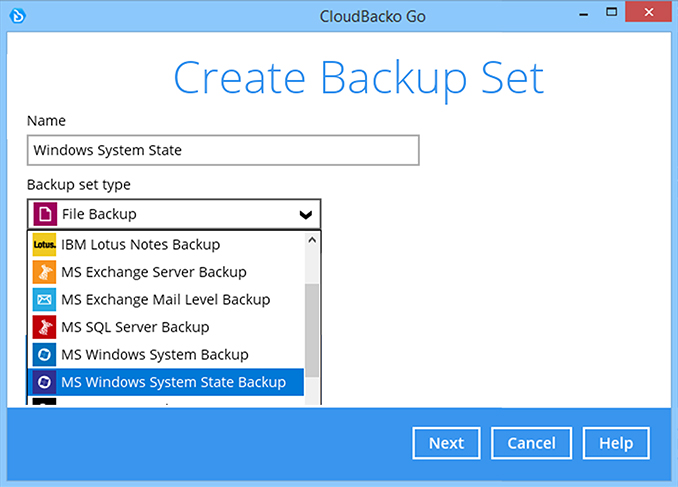Screen dimensions: 678x487
Task: Click the red MS SQL Server icon
Action: pos(44,327)
